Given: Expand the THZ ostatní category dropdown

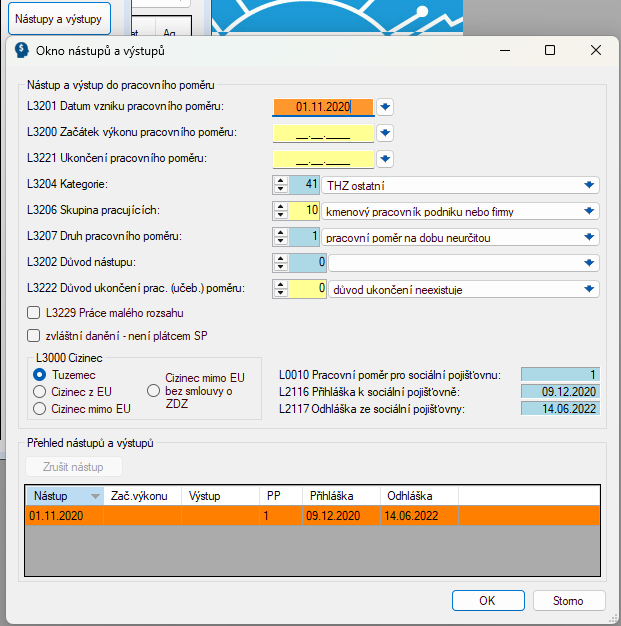Looking at the screenshot, I should pos(589,185).
